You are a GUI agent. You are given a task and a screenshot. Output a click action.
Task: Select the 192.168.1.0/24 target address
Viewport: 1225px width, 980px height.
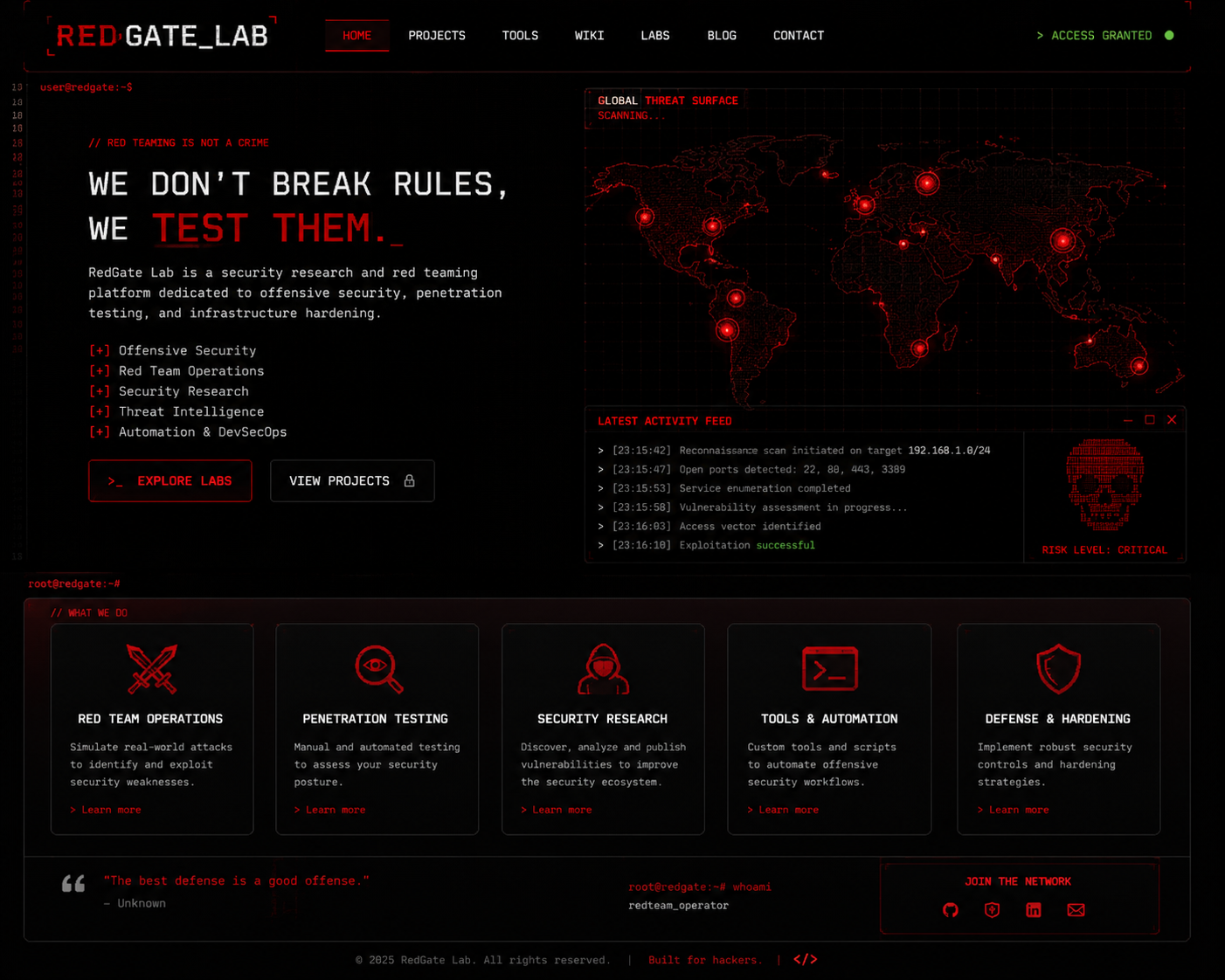949,451
